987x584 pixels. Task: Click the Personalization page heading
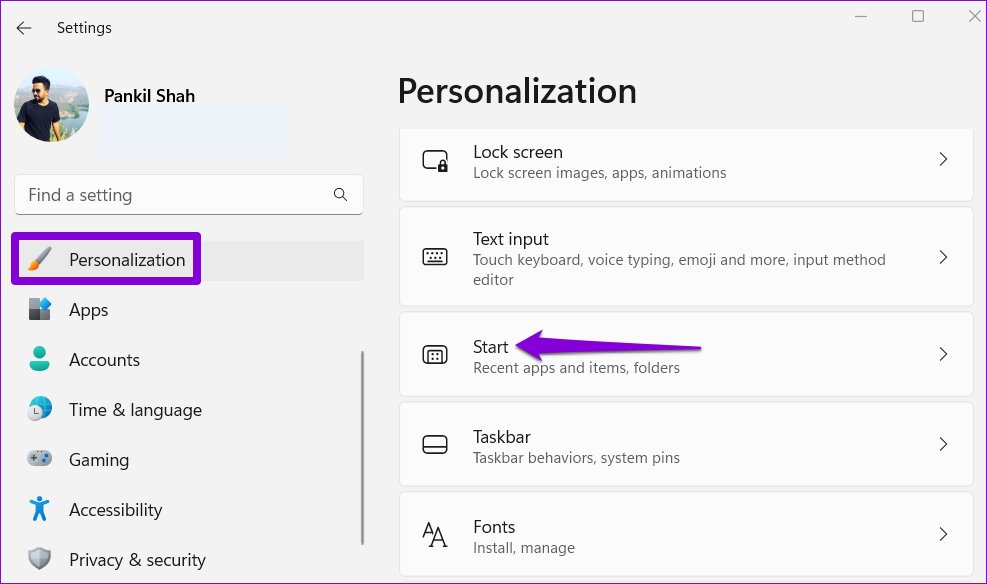point(517,91)
